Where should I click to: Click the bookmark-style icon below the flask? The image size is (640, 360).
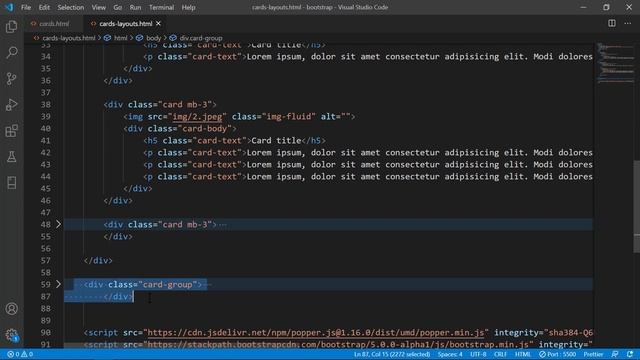click(11, 182)
